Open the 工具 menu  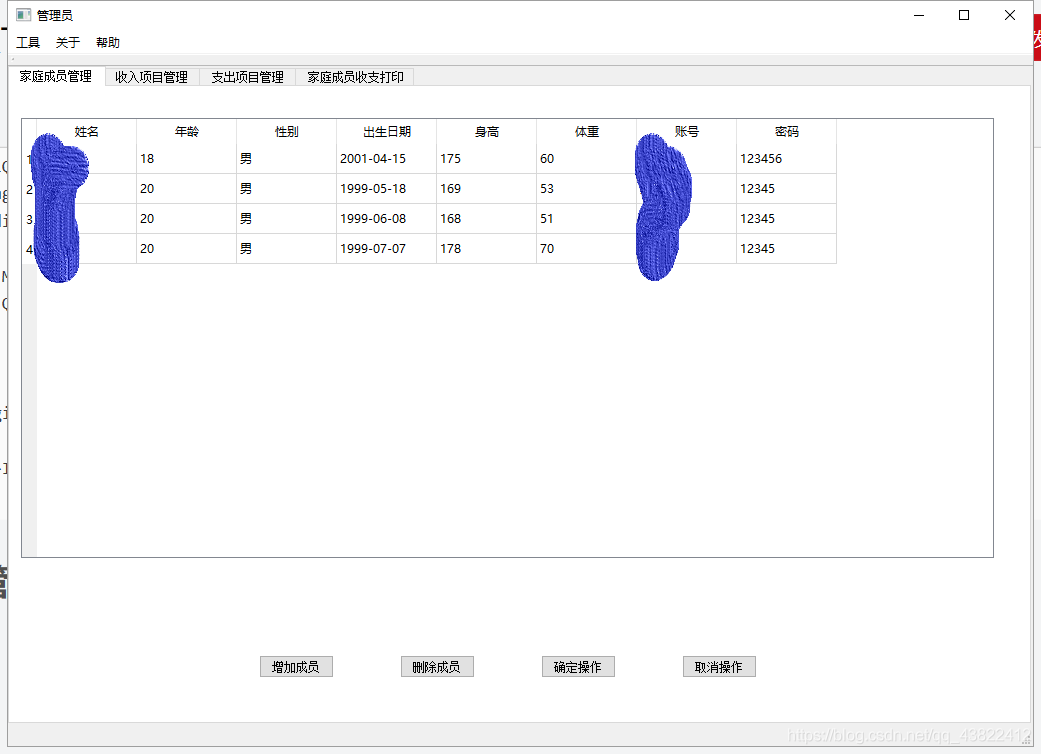(x=28, y=42)
